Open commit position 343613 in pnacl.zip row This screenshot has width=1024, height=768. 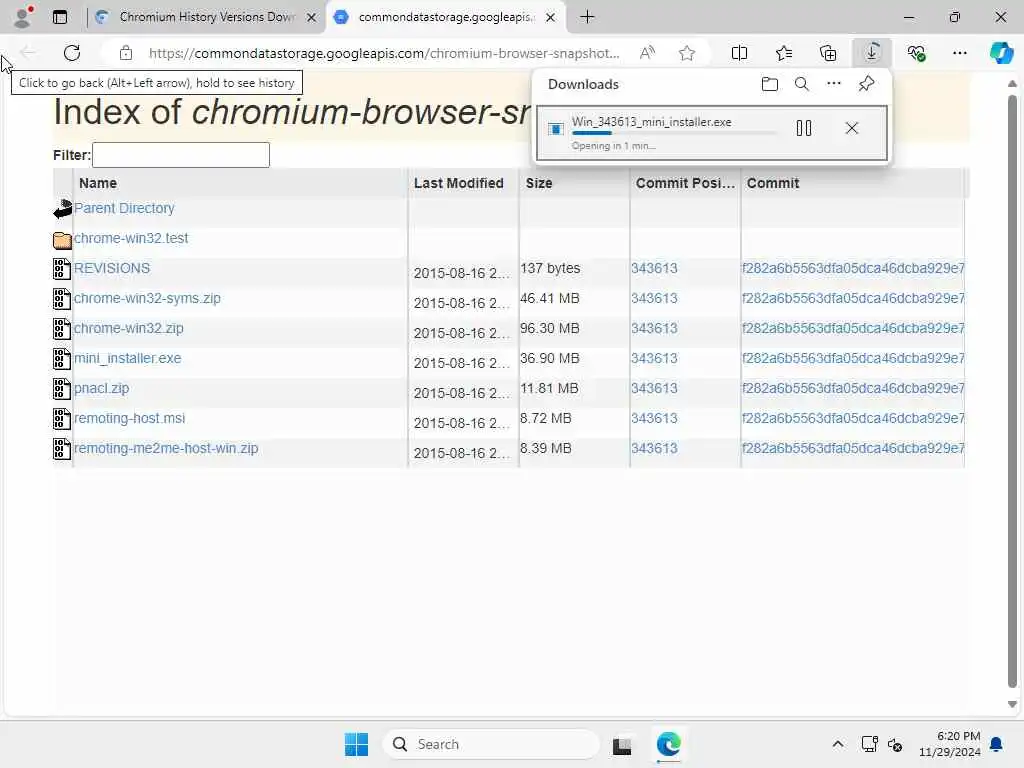(654, 389)
